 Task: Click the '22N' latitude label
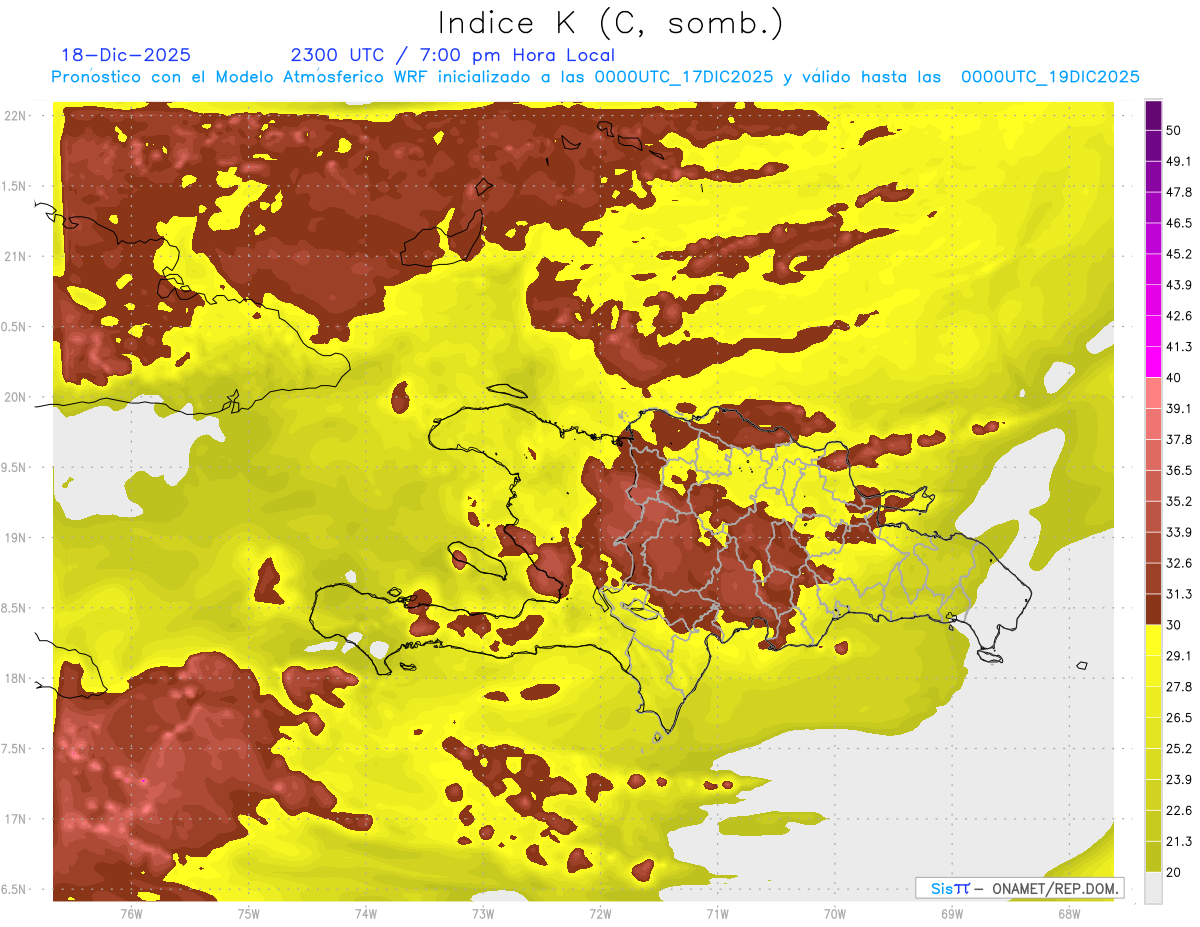click(17, 115)
